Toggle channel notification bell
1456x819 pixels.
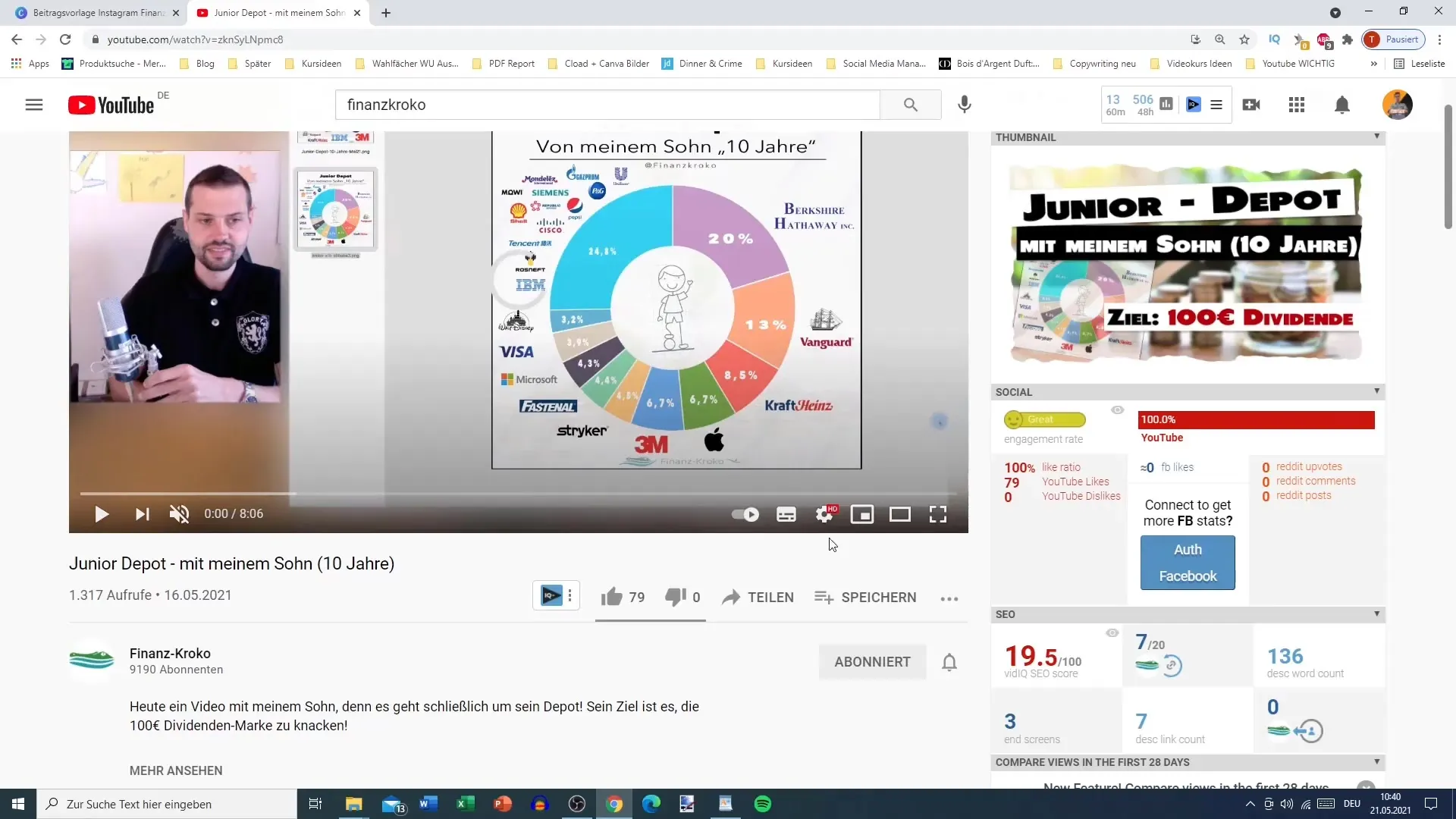tap(949, 662)
